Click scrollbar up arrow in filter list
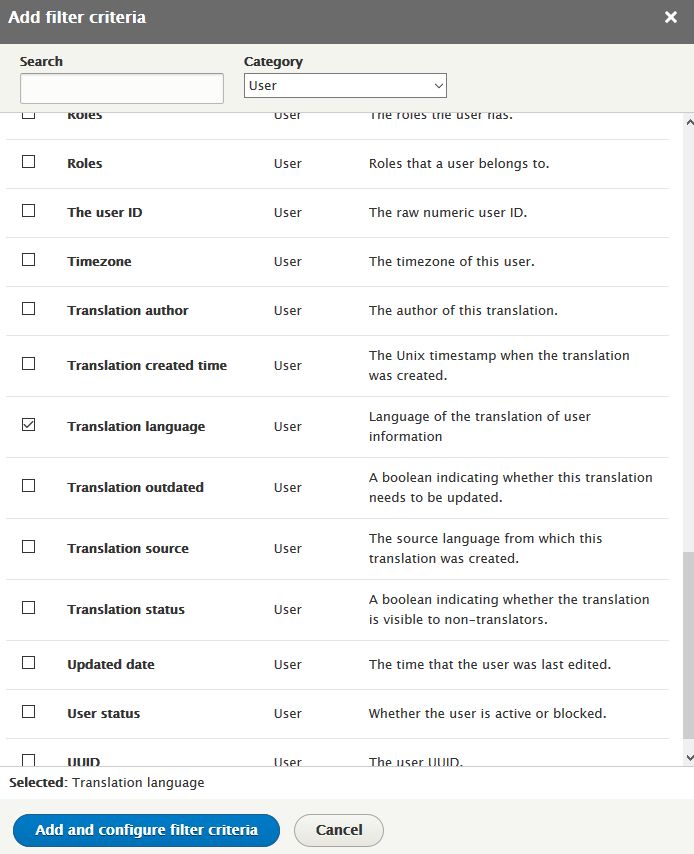Image resolution: width=694 pixels, height=854 pixels. click(x=689, y=123)
